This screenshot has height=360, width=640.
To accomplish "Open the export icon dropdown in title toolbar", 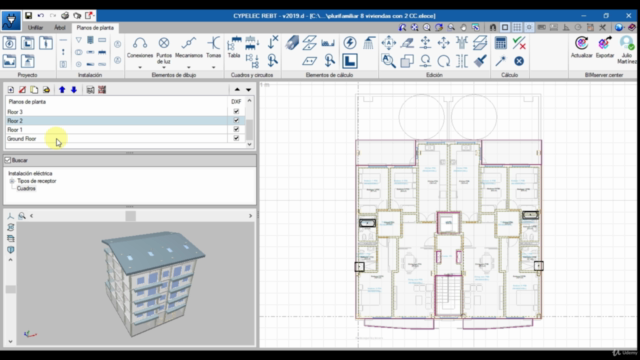I will coord(90,16).
